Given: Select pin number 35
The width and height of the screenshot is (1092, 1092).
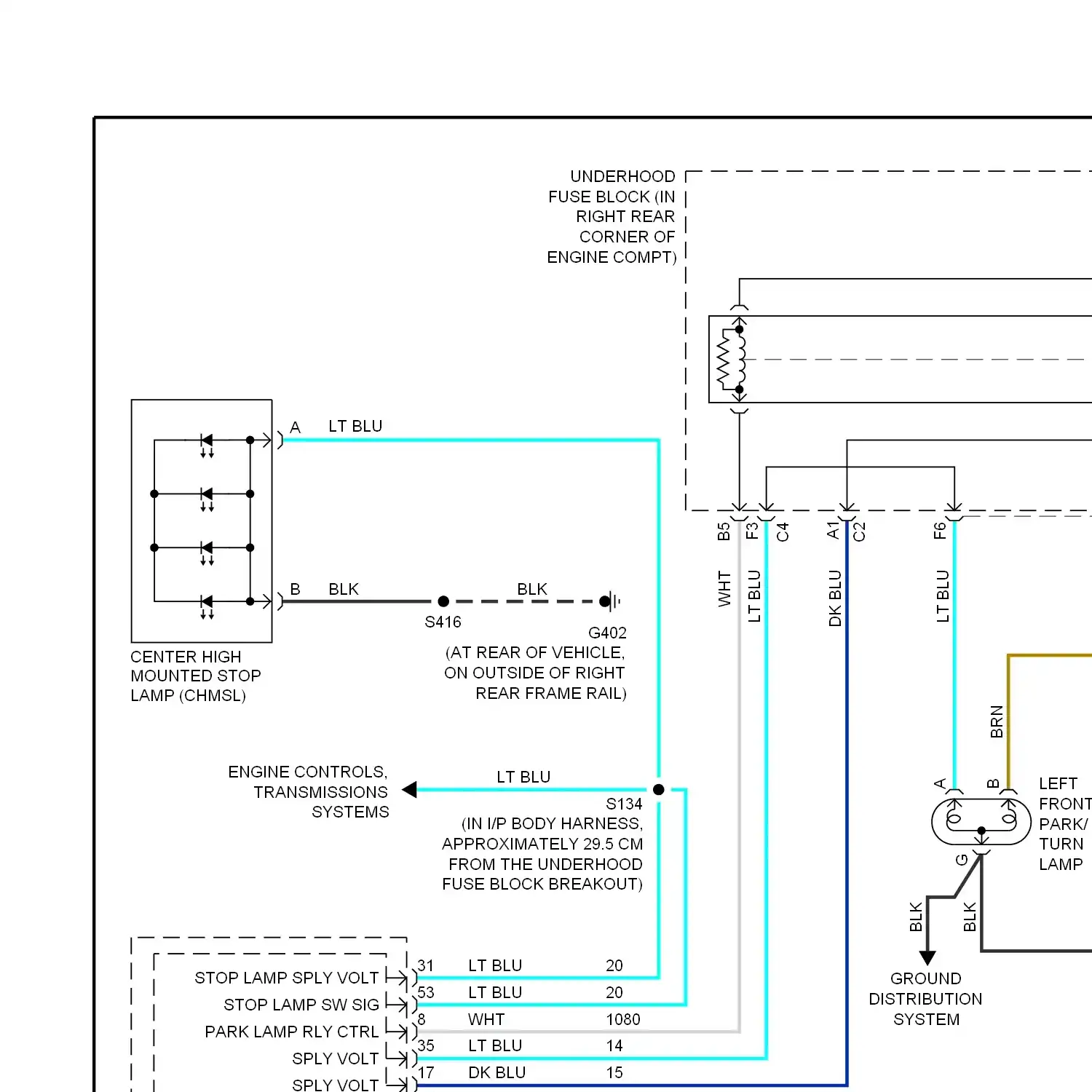Looking at the screenshot, I should point(426,1045).
